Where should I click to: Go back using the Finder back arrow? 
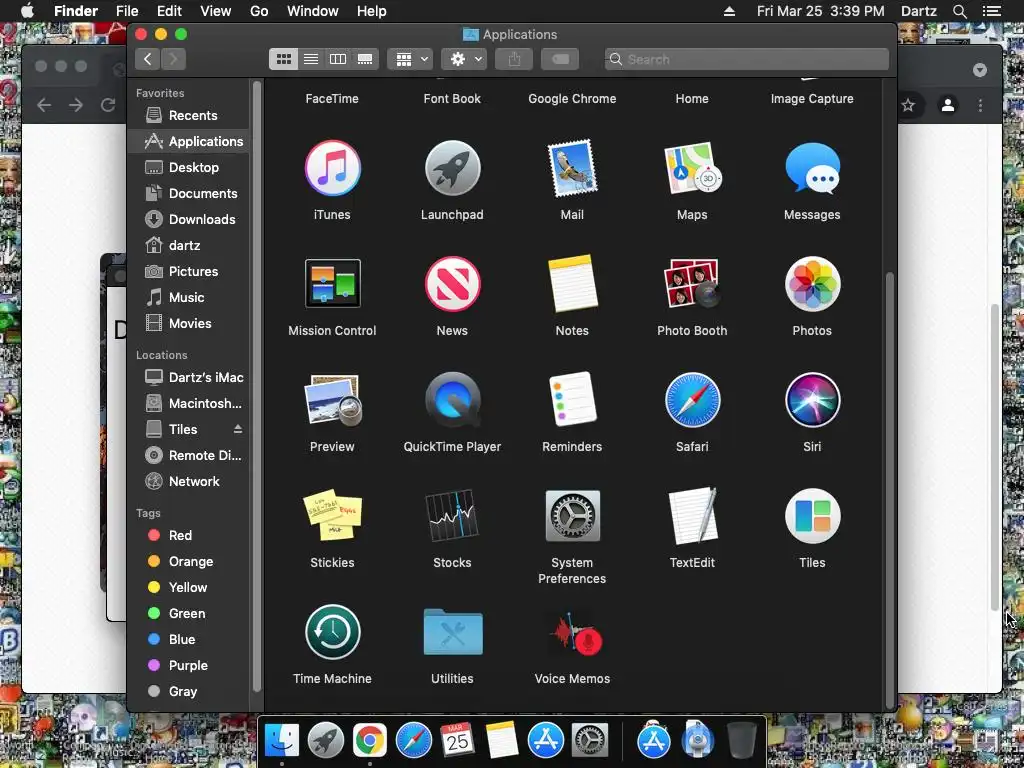pos(148,59)
